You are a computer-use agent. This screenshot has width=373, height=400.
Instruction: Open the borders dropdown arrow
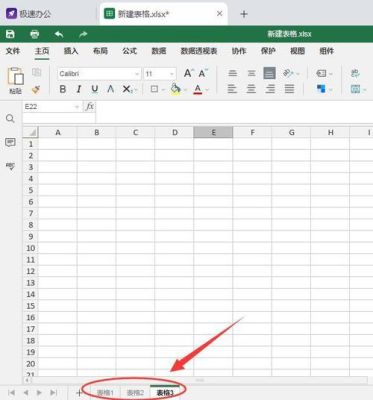pos(163,90)
